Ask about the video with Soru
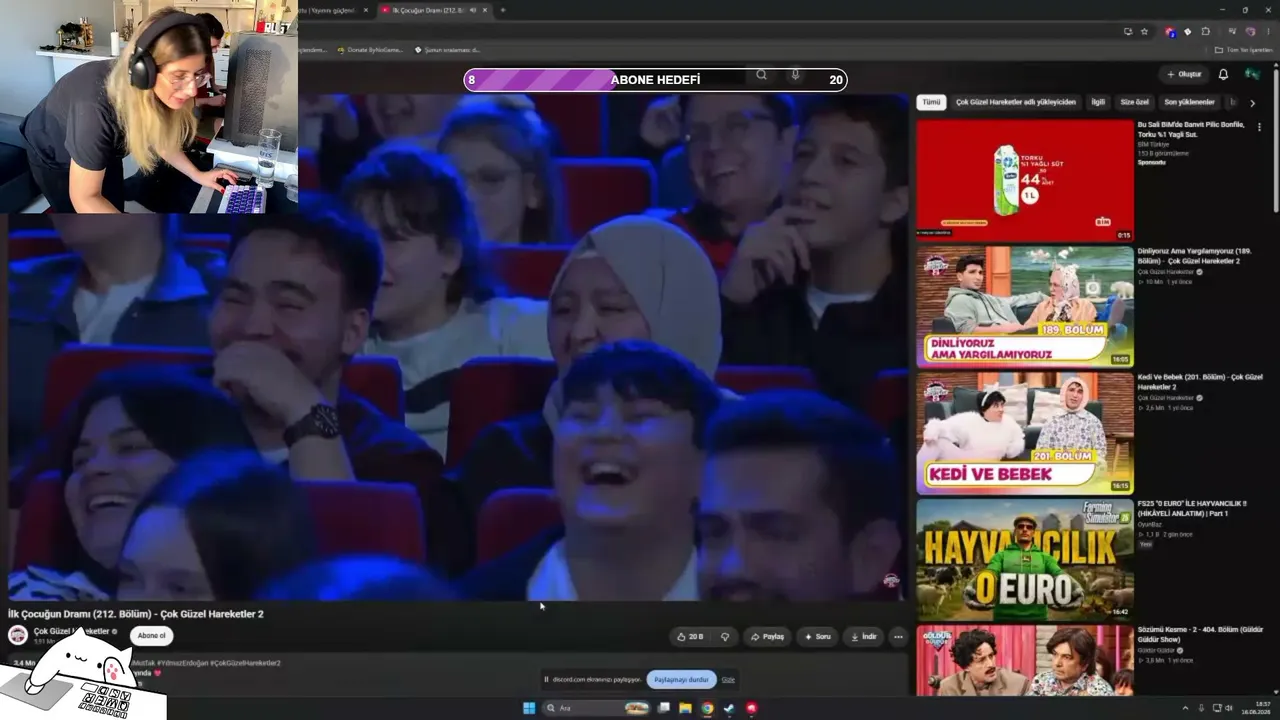The height and width of the screenshot is (720, 1280). (817, 636)
